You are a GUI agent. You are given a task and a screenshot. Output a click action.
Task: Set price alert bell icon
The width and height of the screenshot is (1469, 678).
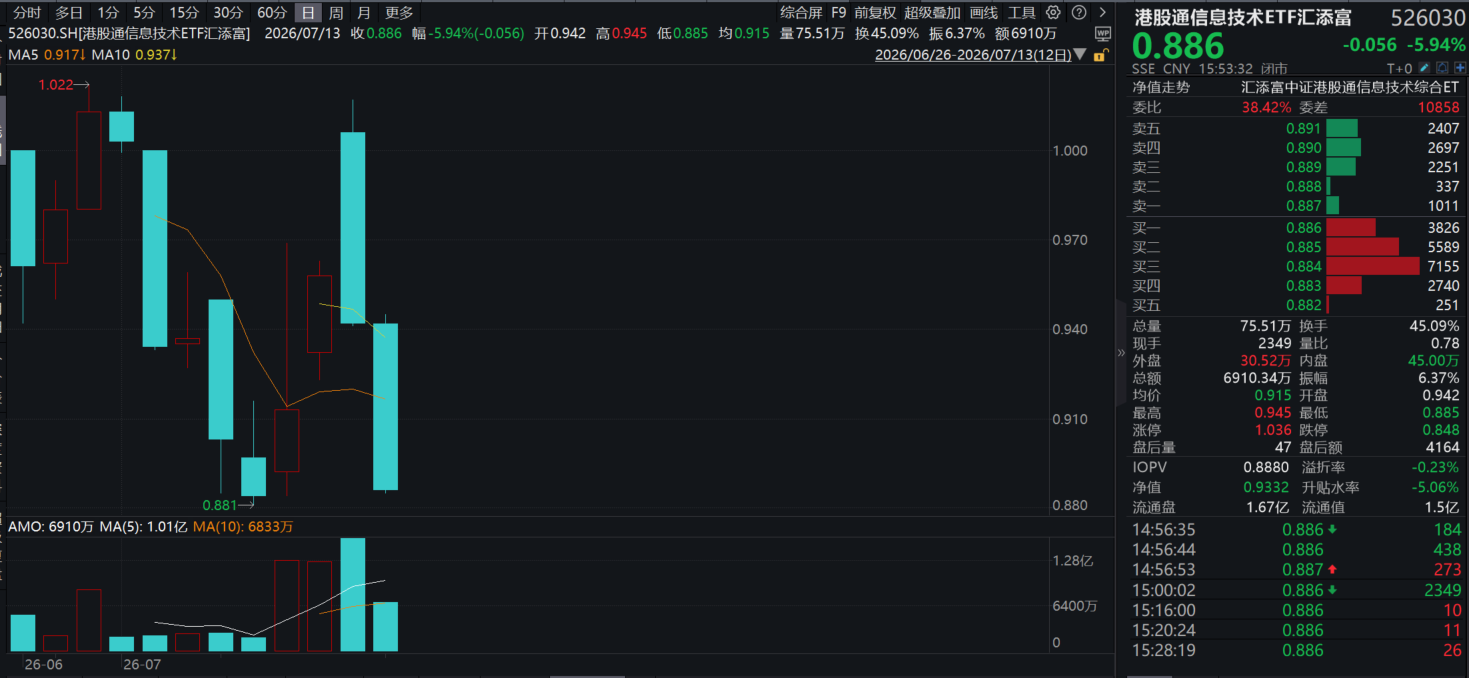coord(1442,68)
